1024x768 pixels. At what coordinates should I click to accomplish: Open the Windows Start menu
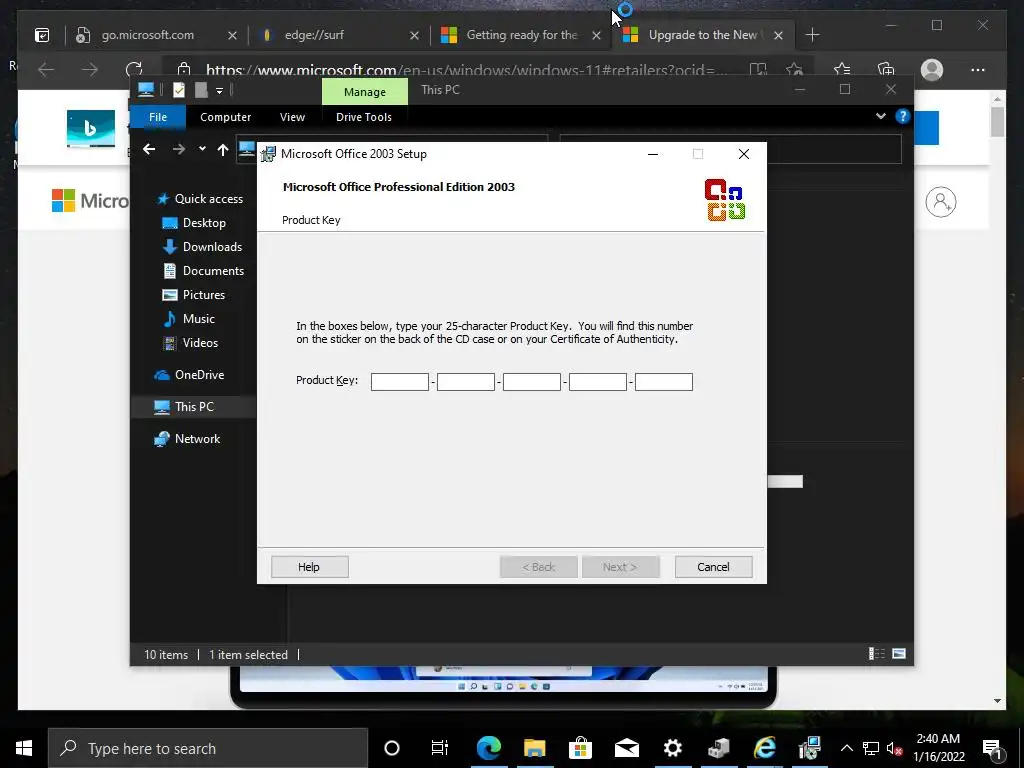[x=24, y=748]
